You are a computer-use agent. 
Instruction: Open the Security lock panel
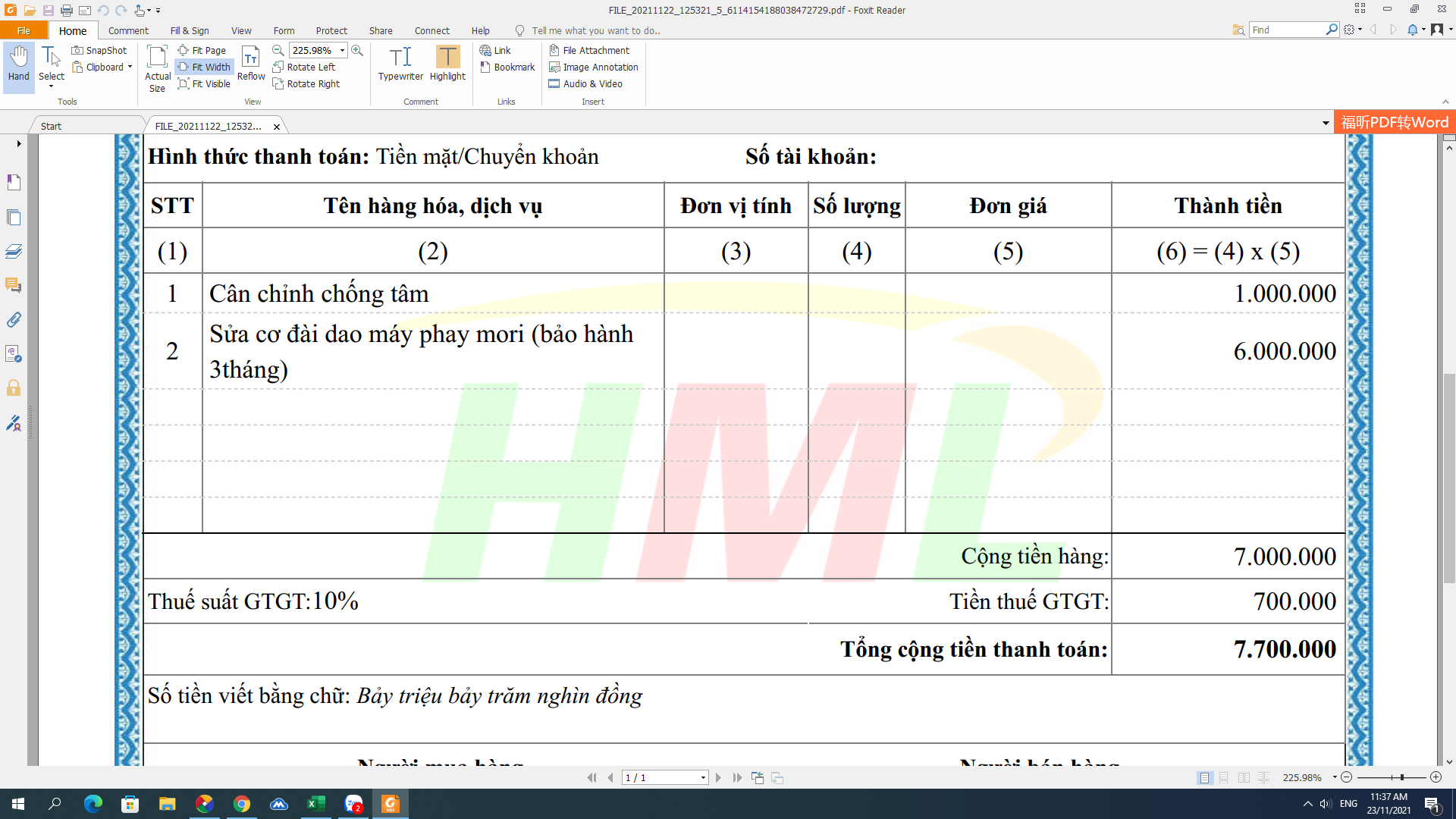click(14, 388)
